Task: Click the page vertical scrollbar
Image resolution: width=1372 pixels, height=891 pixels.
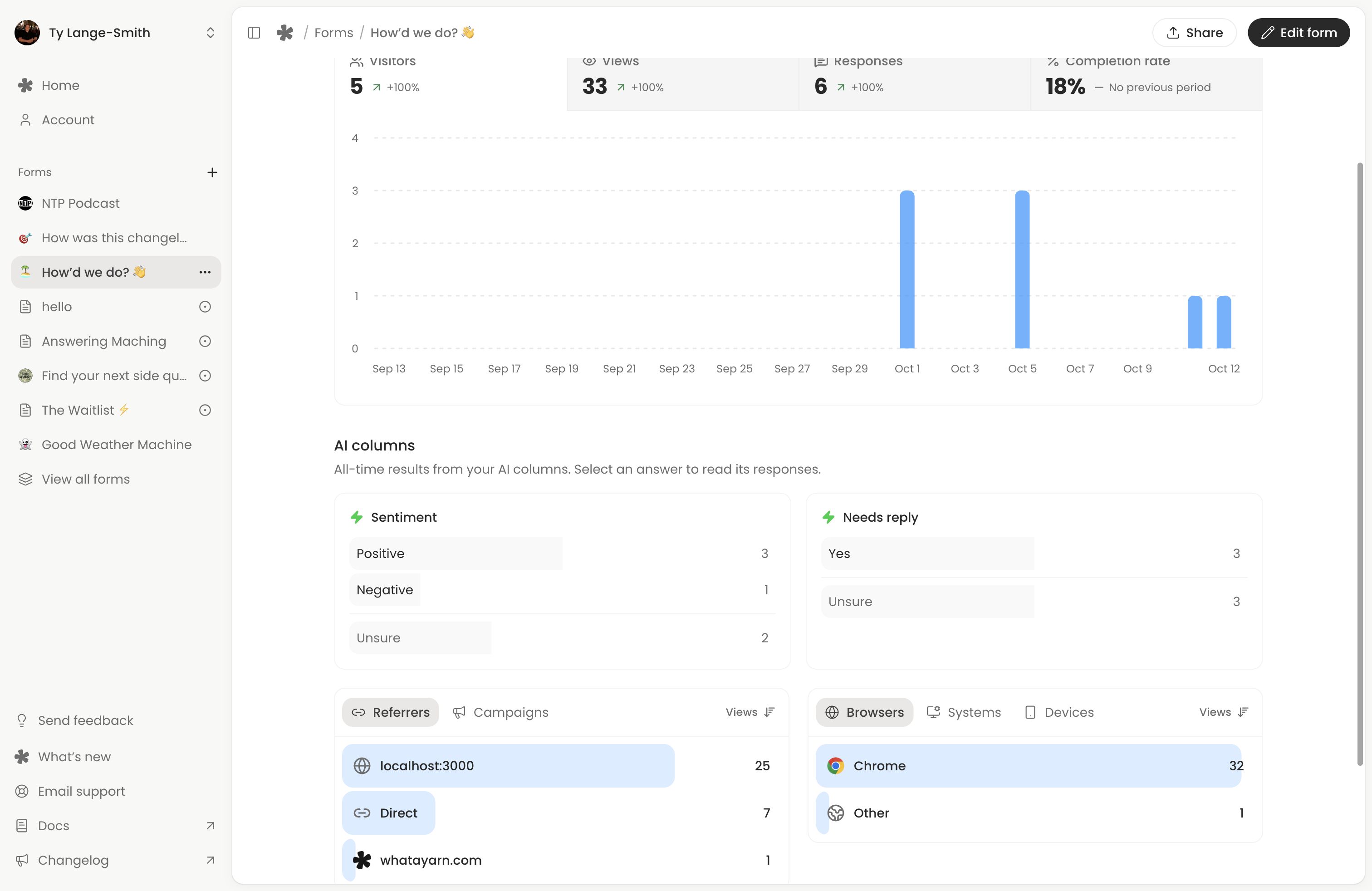Action: (x=1360, y=464)
